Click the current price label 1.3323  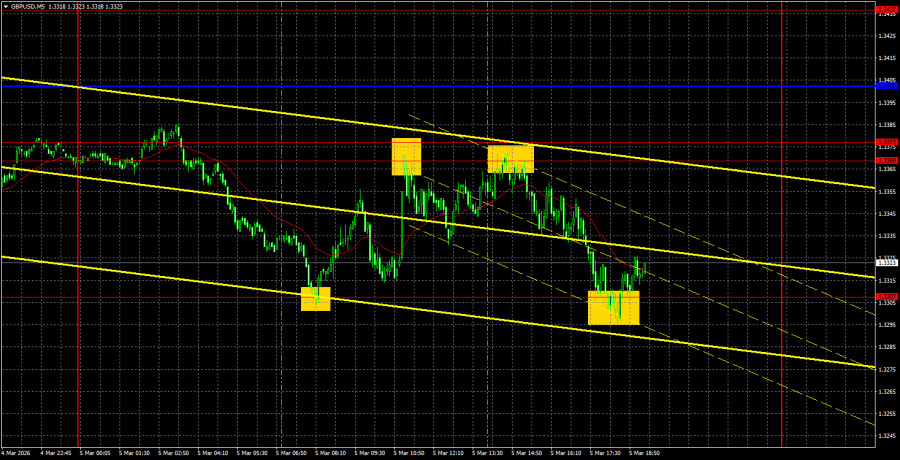[x=884, y=262]
